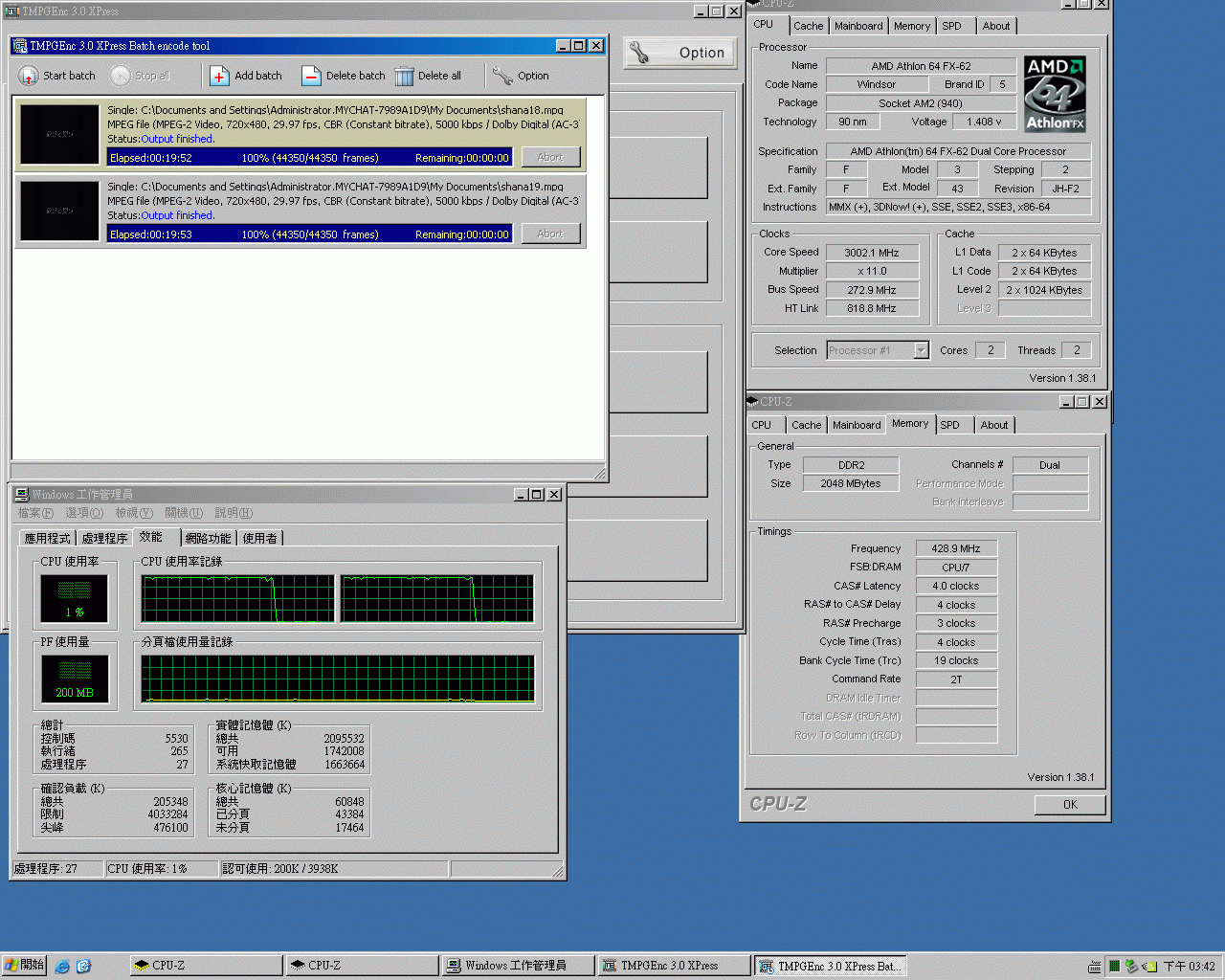The image size is (1225, 980).
Task: Click the Start batch icon in Batch encode tool
Action: tap(29, 76)
